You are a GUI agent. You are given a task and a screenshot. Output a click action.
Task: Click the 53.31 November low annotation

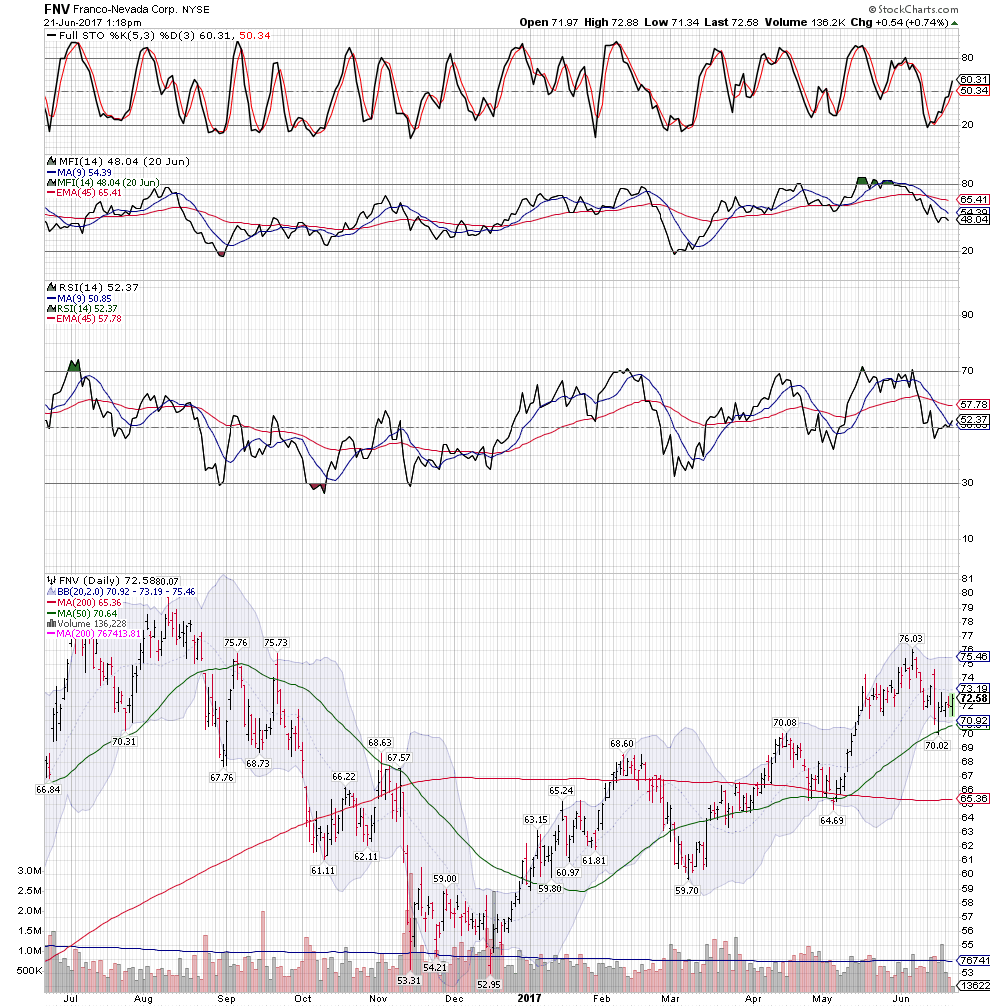coord(409,981)
